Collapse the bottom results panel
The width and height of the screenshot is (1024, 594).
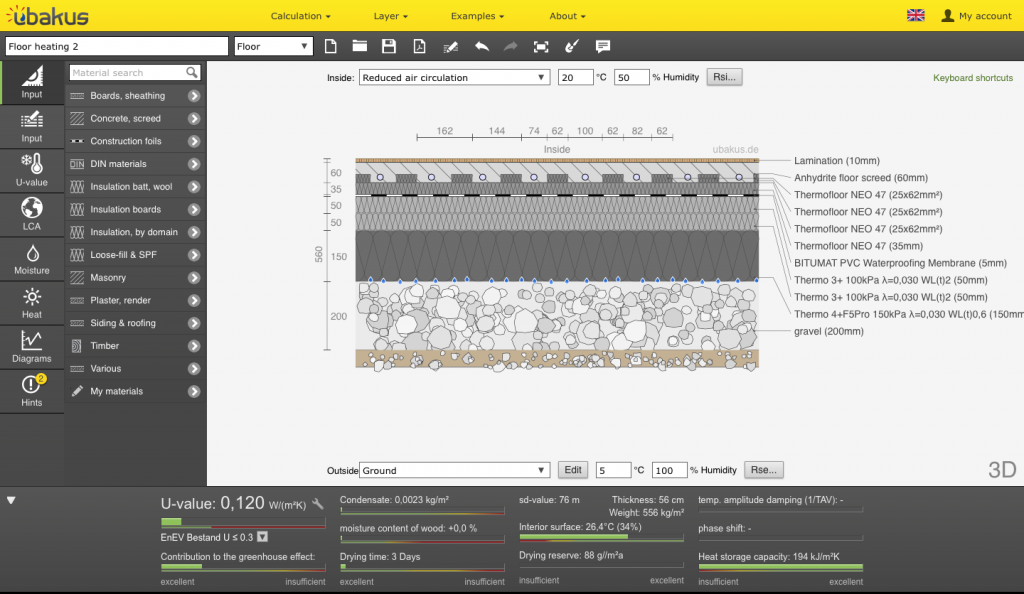[x=11, y=501]
